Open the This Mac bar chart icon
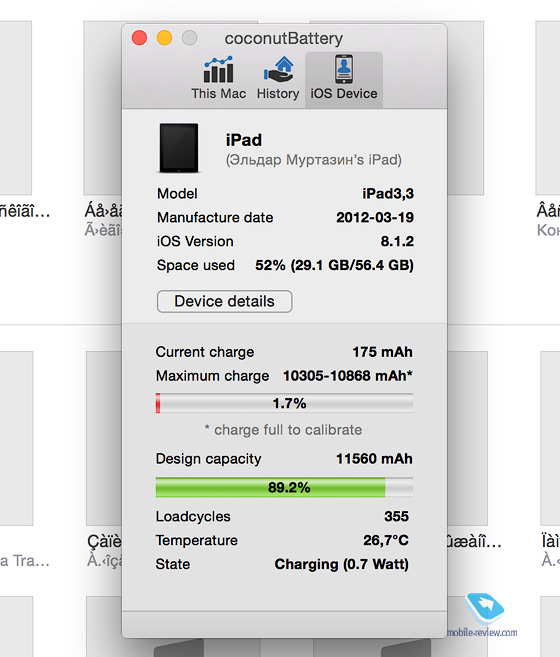The height and width of the screenshot is (657, 560). tap(218, 70)
